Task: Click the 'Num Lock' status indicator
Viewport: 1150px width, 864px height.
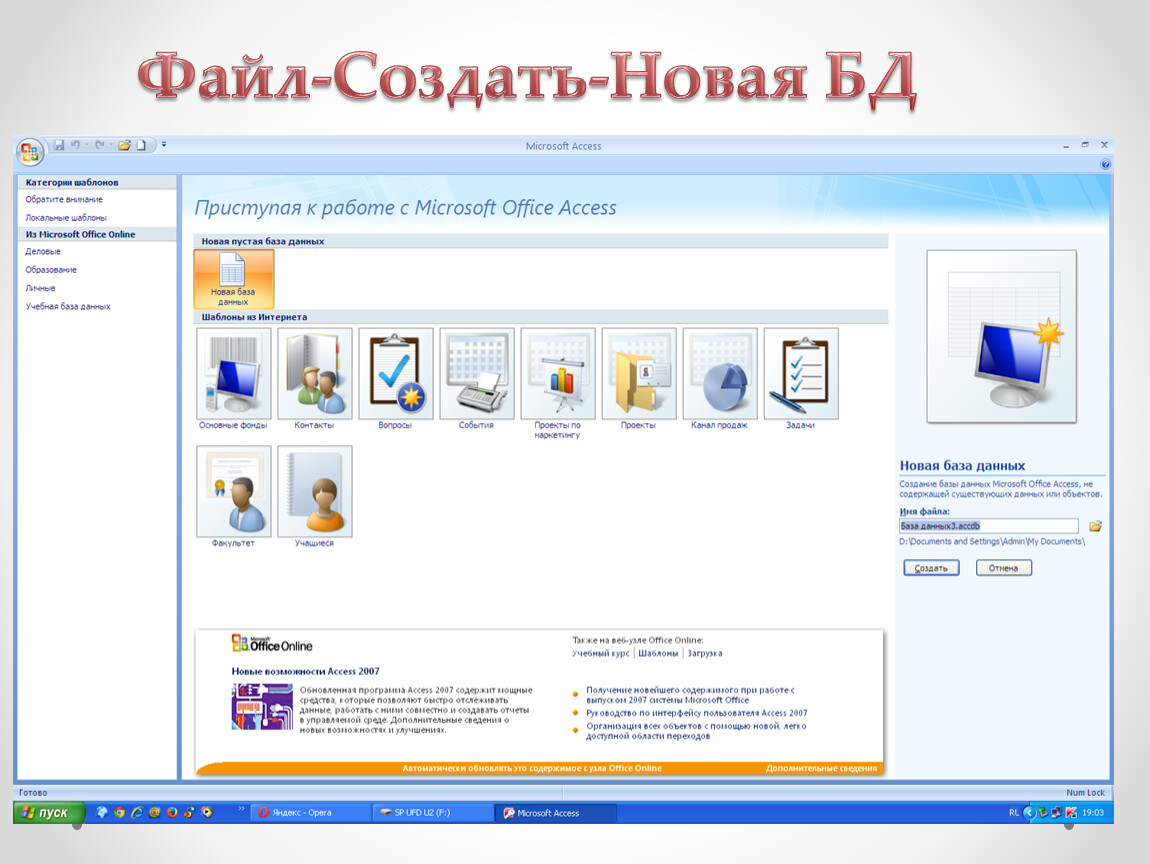Action: [1085, 793]
